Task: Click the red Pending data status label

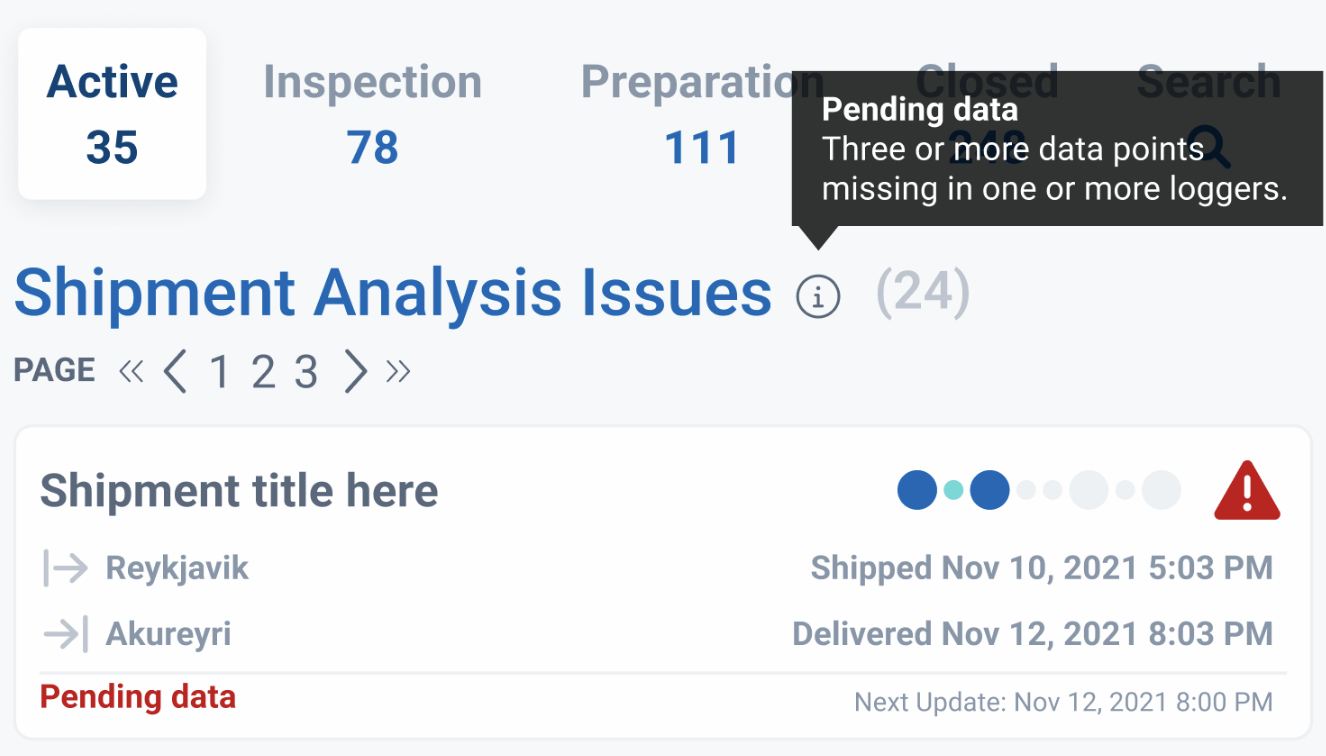Action: pyautogui.click(x=138, y=697)
